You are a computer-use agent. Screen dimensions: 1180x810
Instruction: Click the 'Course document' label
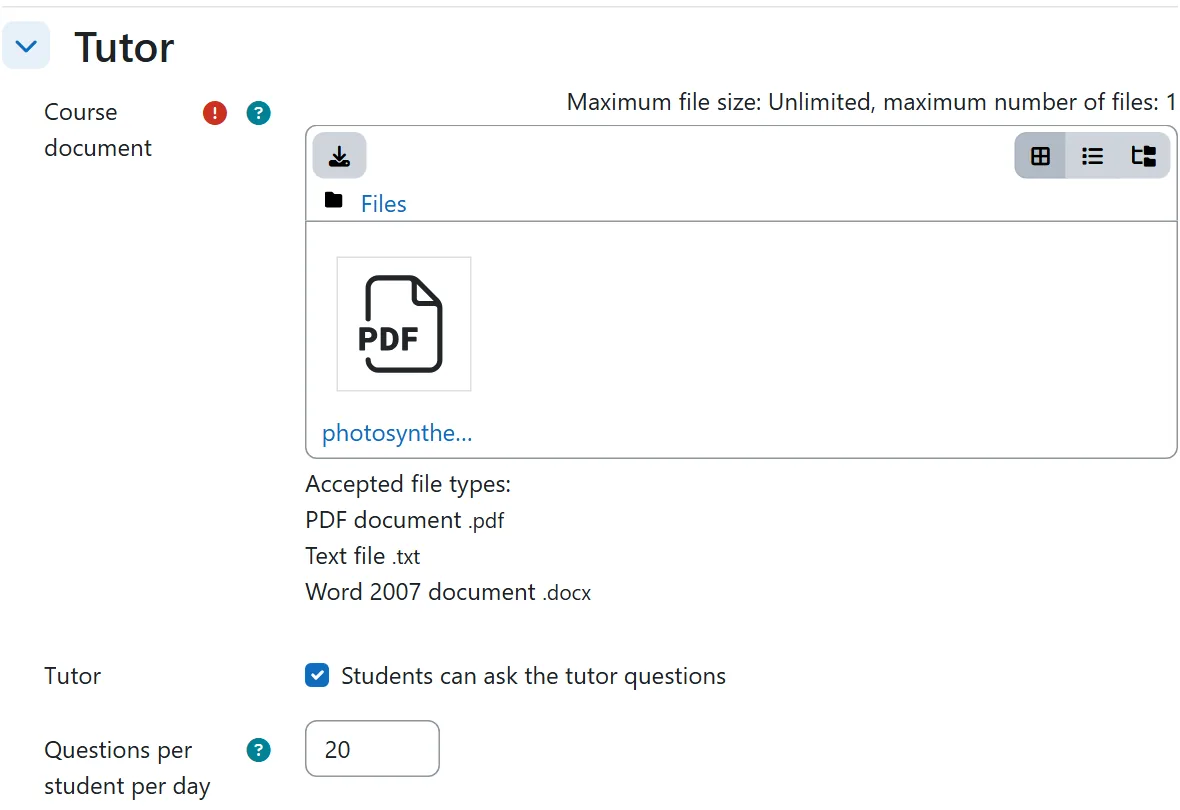(x=98, y=130)
